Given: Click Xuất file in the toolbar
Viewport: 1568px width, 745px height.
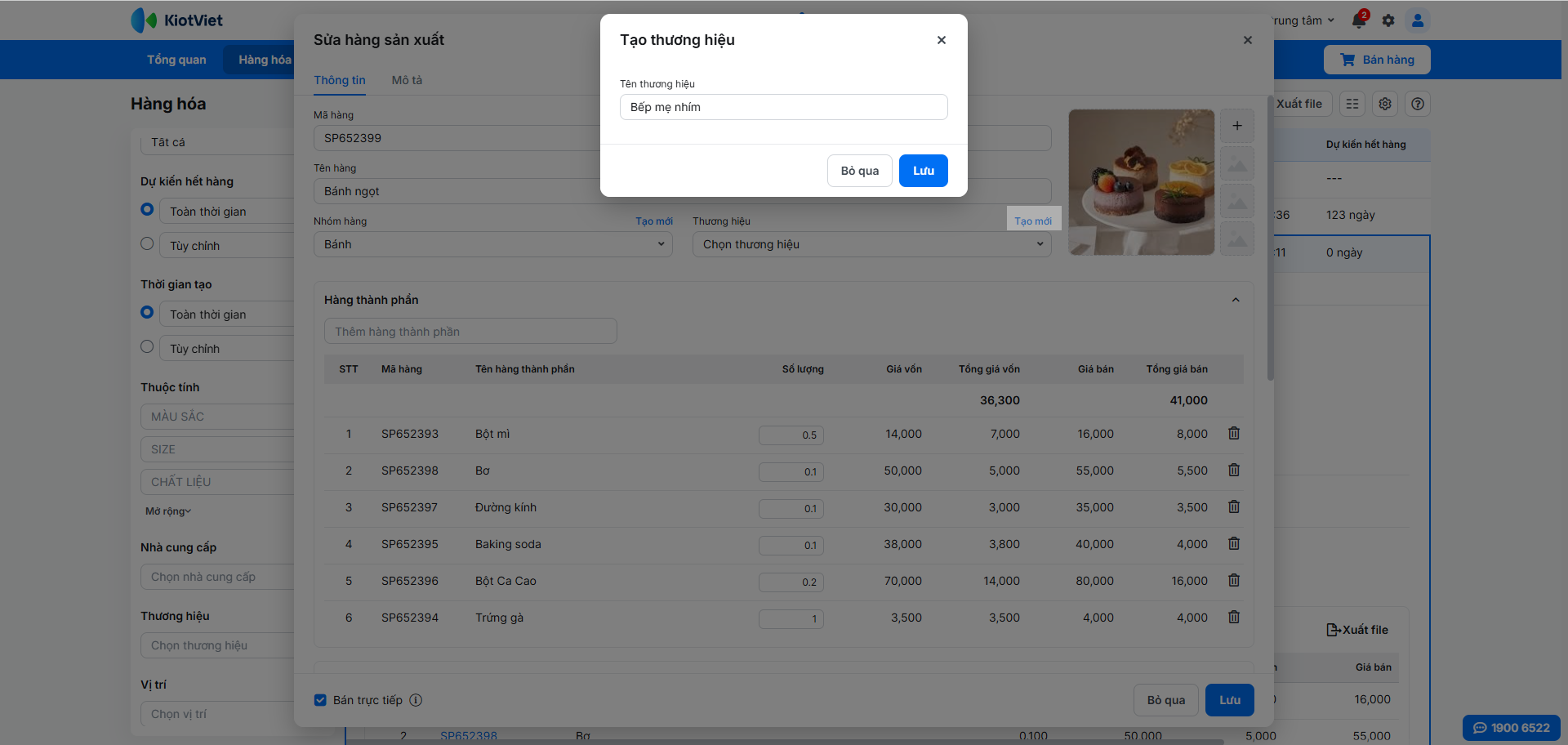Looking at the screenshot, I should (1299, 104).
